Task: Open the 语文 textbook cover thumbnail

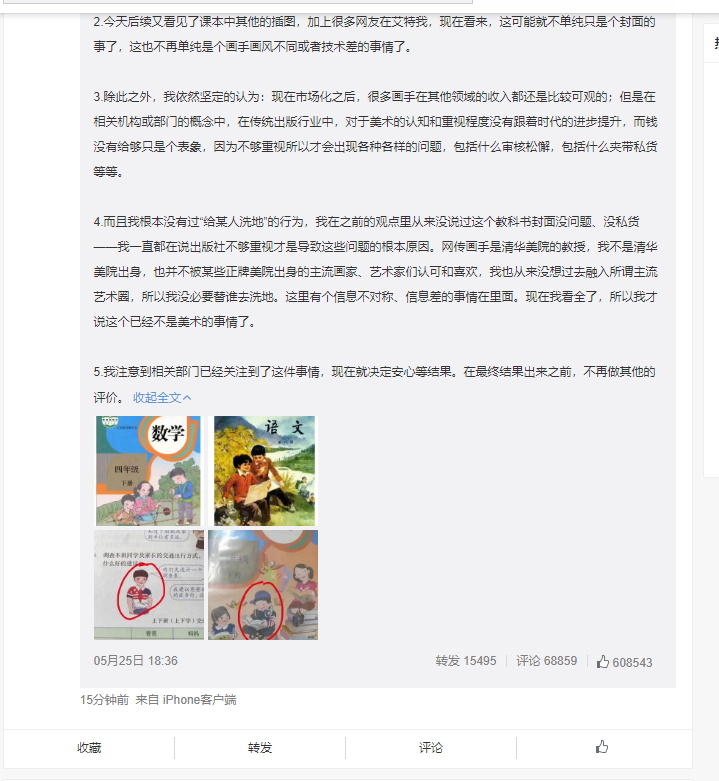Action: 263,471
